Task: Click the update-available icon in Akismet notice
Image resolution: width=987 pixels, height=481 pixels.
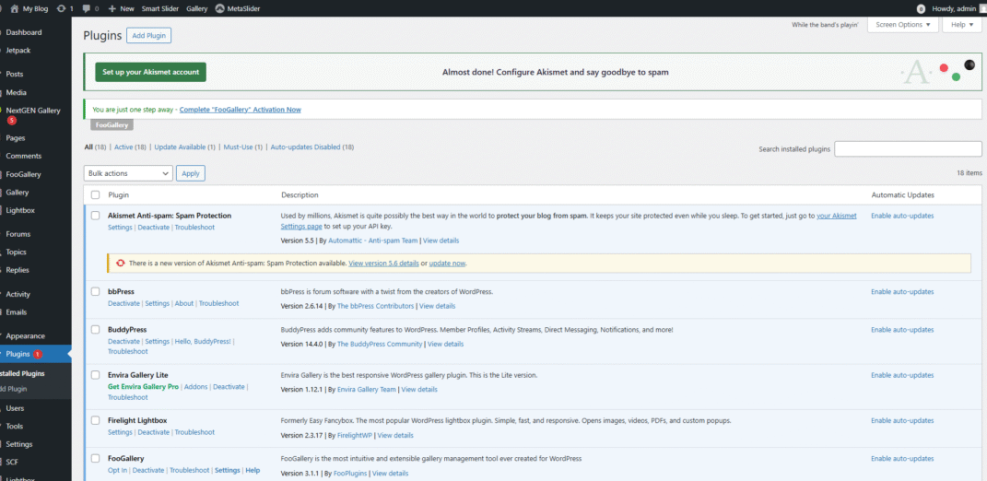Action: tap(121, 263)
